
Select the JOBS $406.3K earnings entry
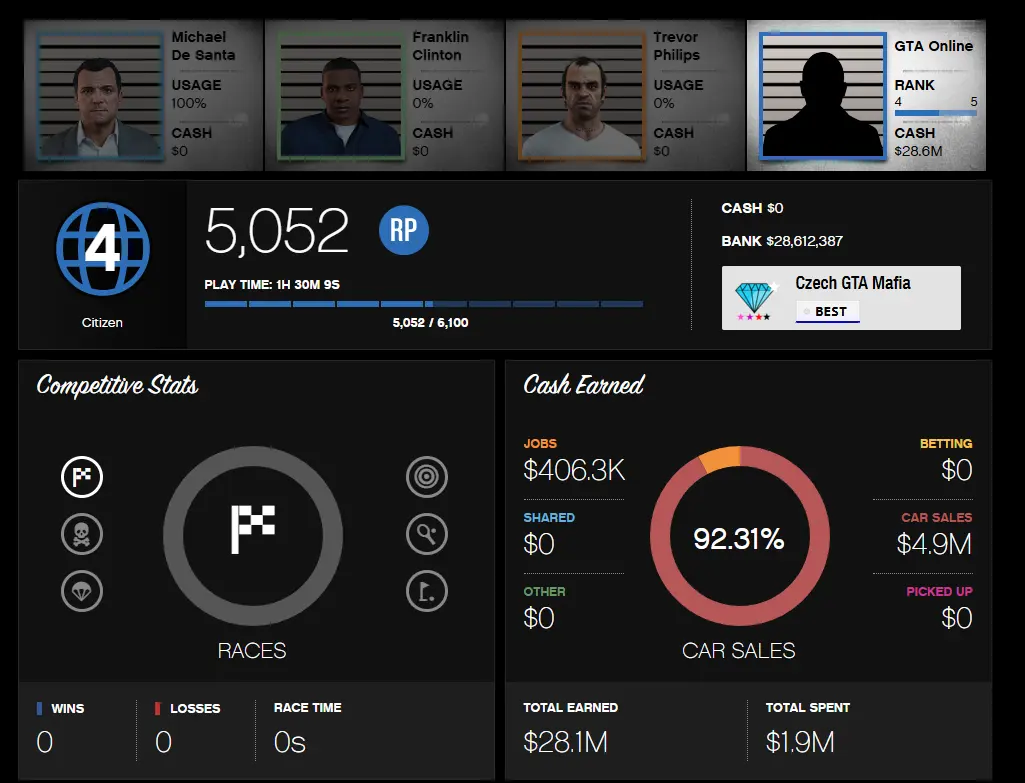[x=574, y=461]
